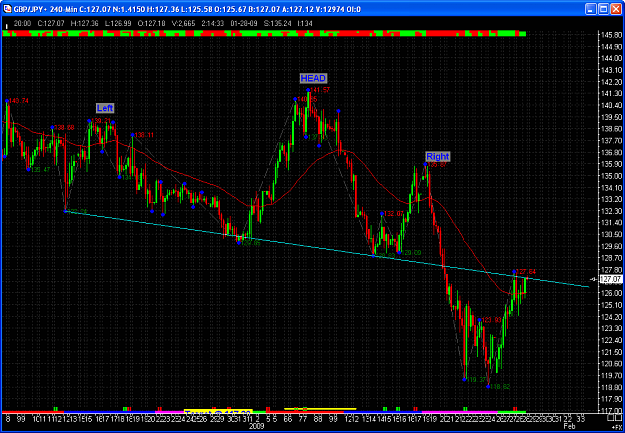Click the 2009 year label on time axis
625x433 pixels.
click(255, 426)
